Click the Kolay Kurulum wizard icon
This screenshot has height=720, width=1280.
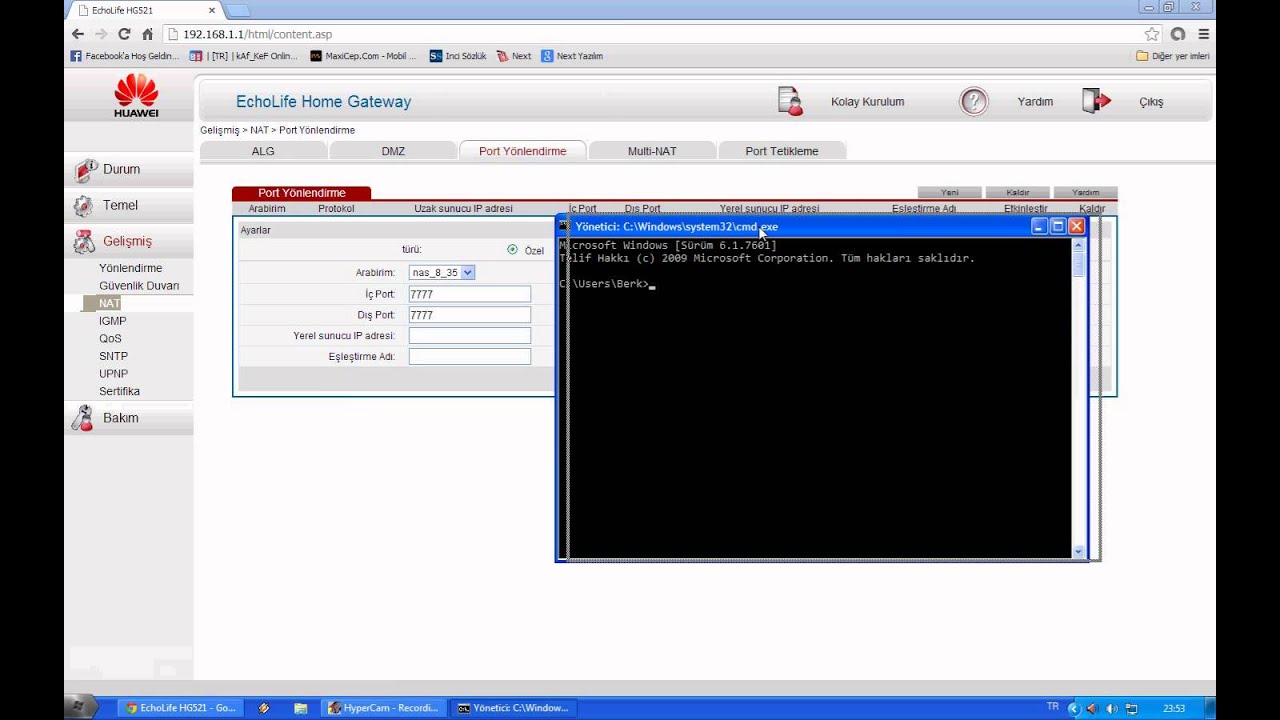790,101
